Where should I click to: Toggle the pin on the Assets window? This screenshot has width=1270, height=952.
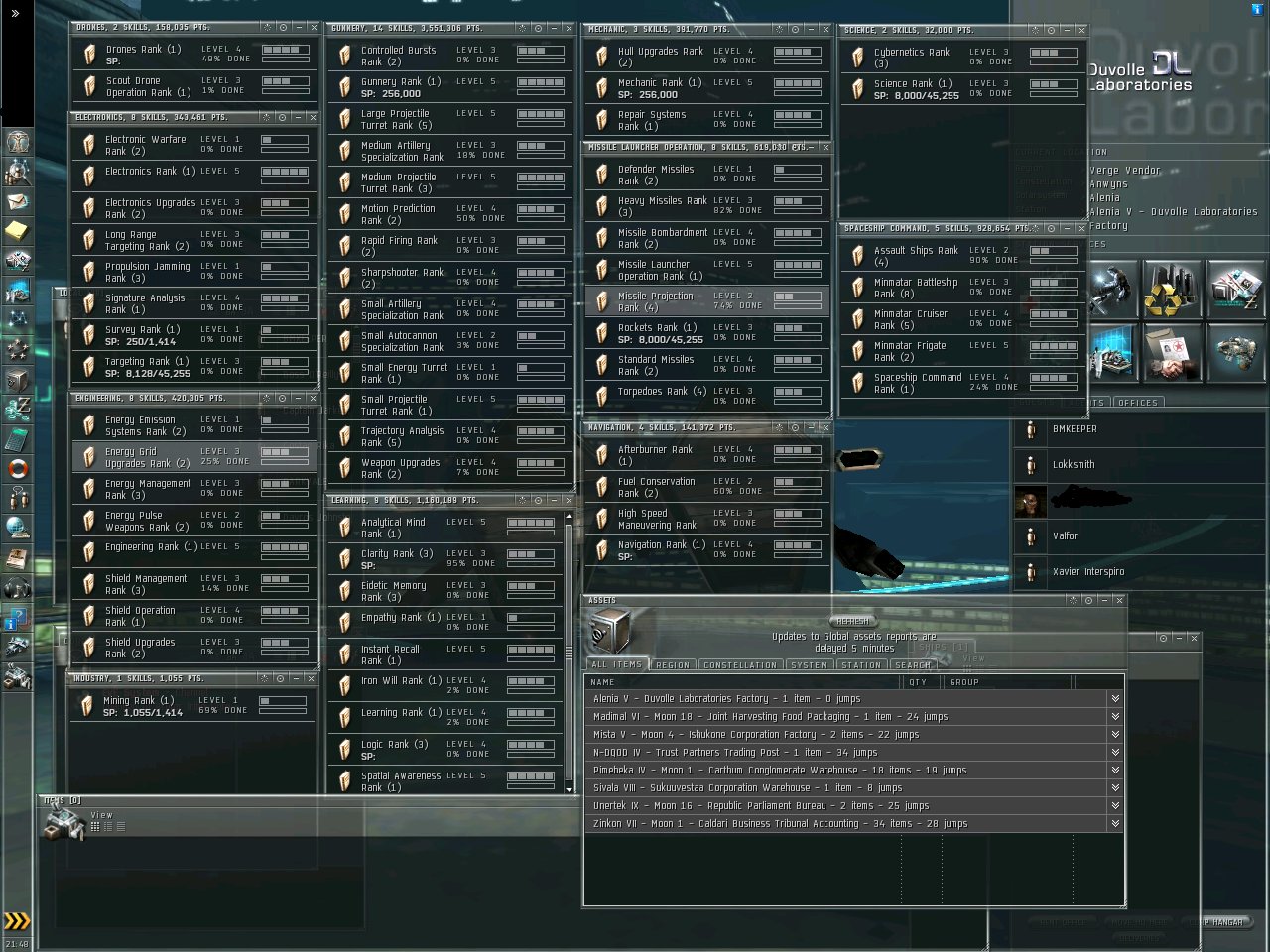coord(1088,600)
